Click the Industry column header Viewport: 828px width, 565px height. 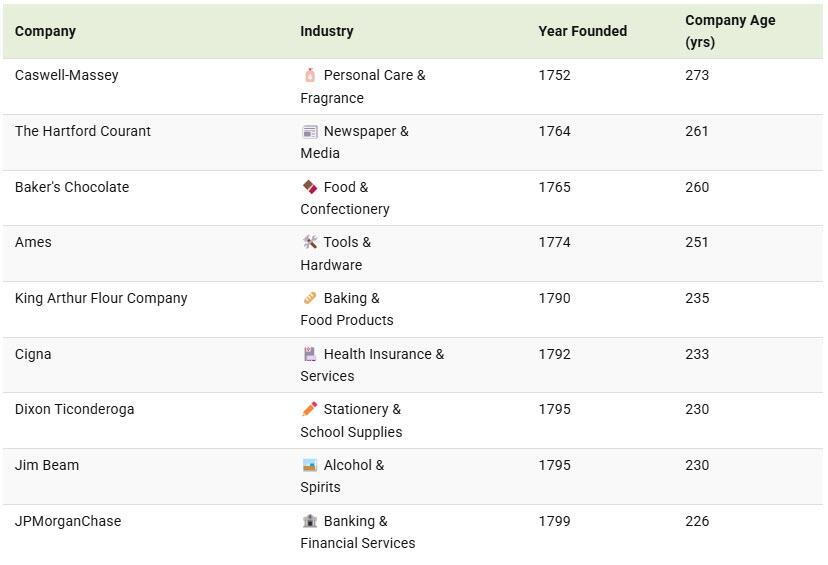pos(326,31)
